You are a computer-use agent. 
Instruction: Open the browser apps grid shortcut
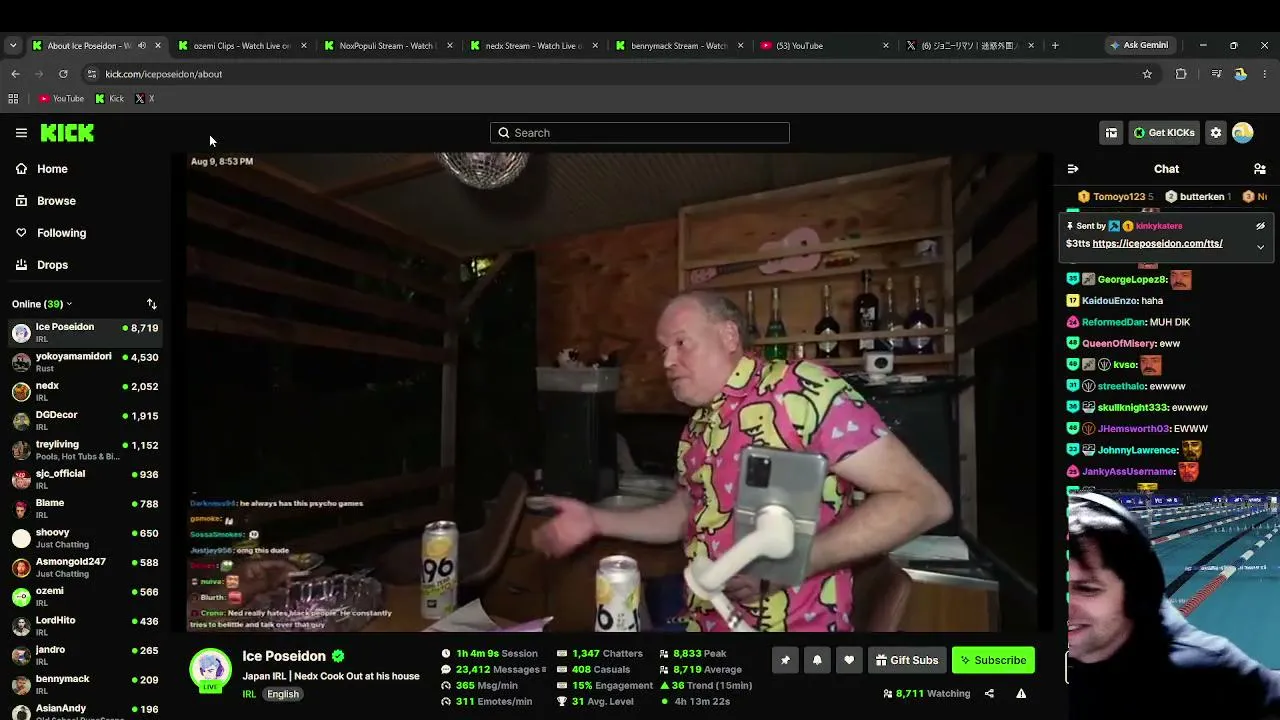13,98
